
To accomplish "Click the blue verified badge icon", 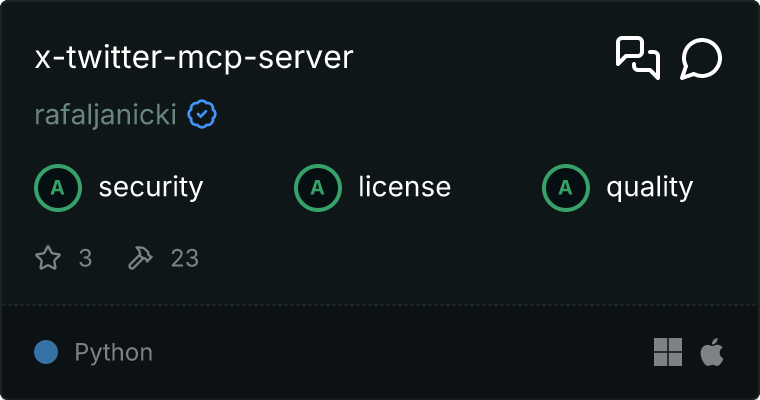I will click(203, 115).
